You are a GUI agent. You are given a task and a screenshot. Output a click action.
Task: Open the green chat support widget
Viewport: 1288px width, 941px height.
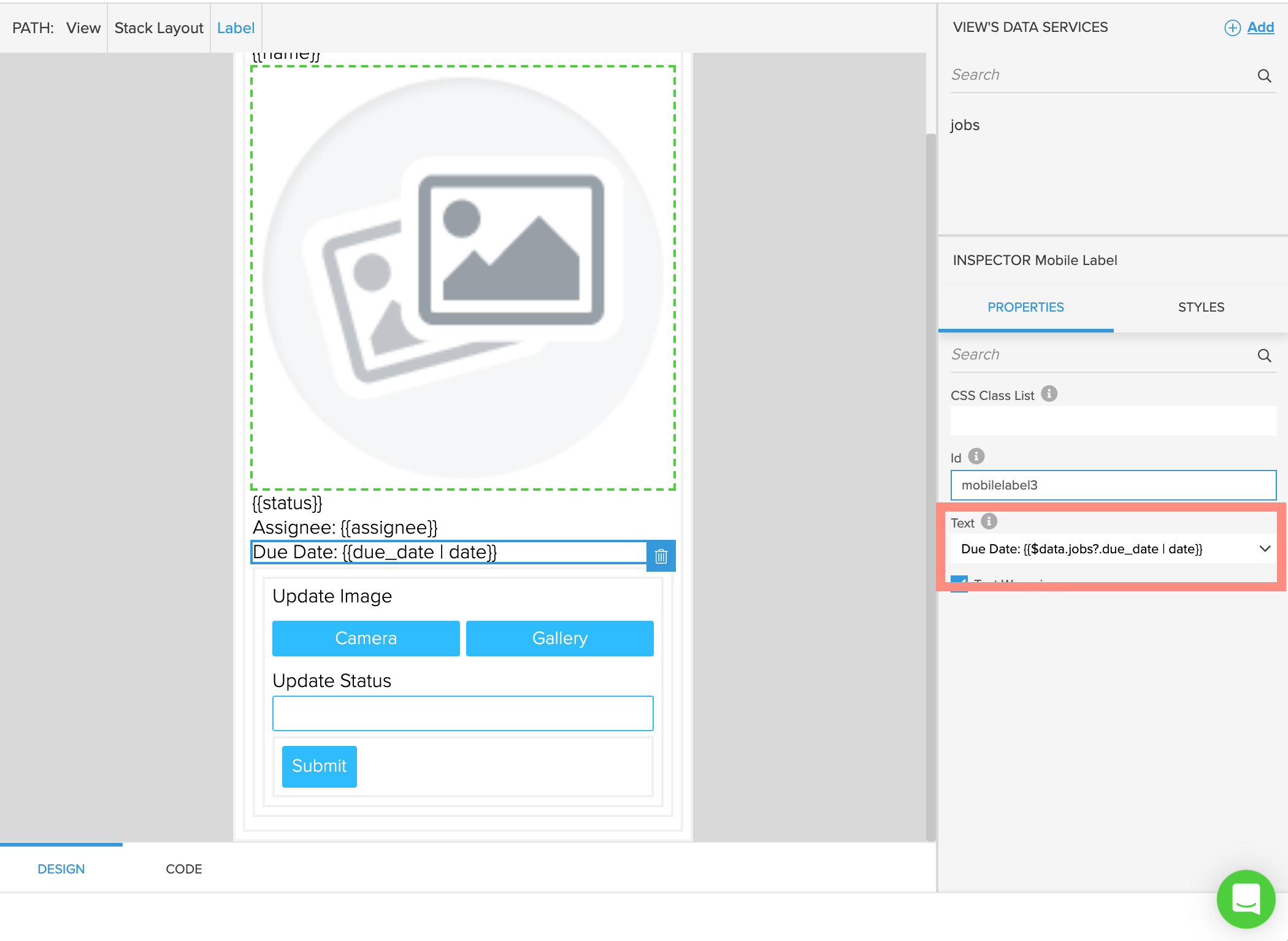point(1246,898)
